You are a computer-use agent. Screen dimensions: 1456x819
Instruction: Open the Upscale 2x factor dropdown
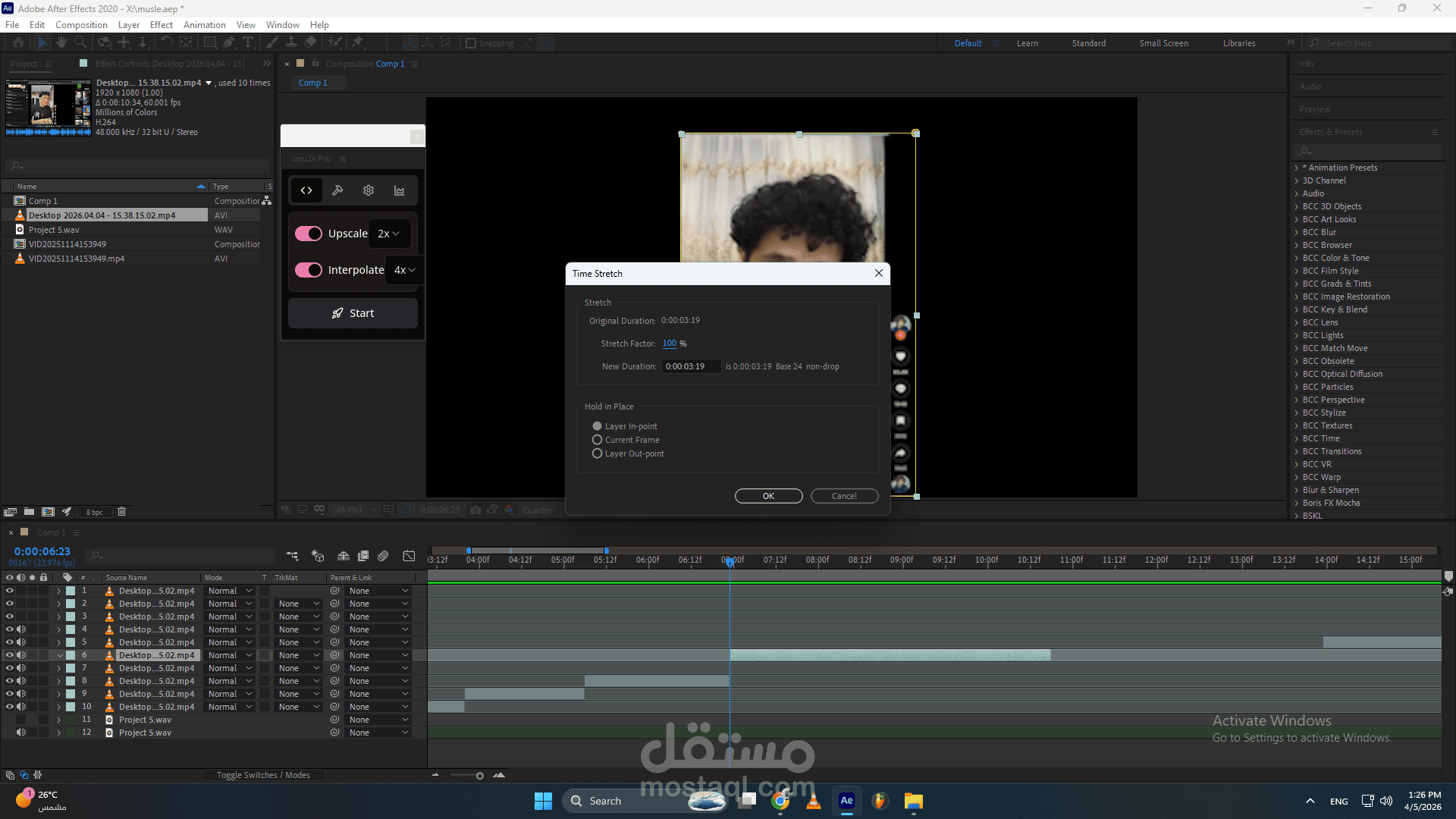click(x=389, y=234)
